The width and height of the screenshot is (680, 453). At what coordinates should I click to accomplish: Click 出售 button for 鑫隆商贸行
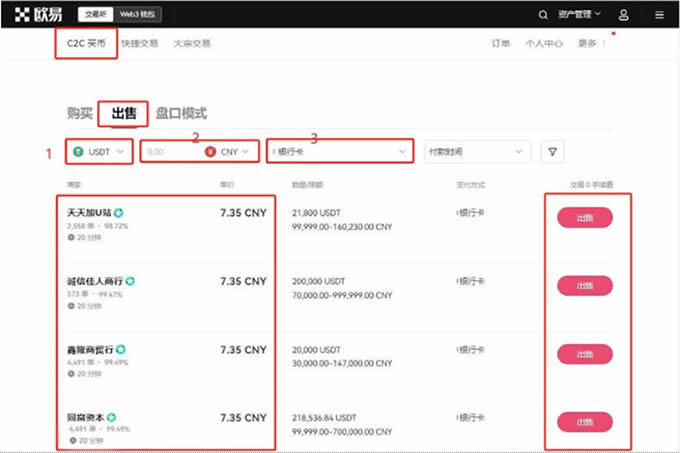click(585, 354)
